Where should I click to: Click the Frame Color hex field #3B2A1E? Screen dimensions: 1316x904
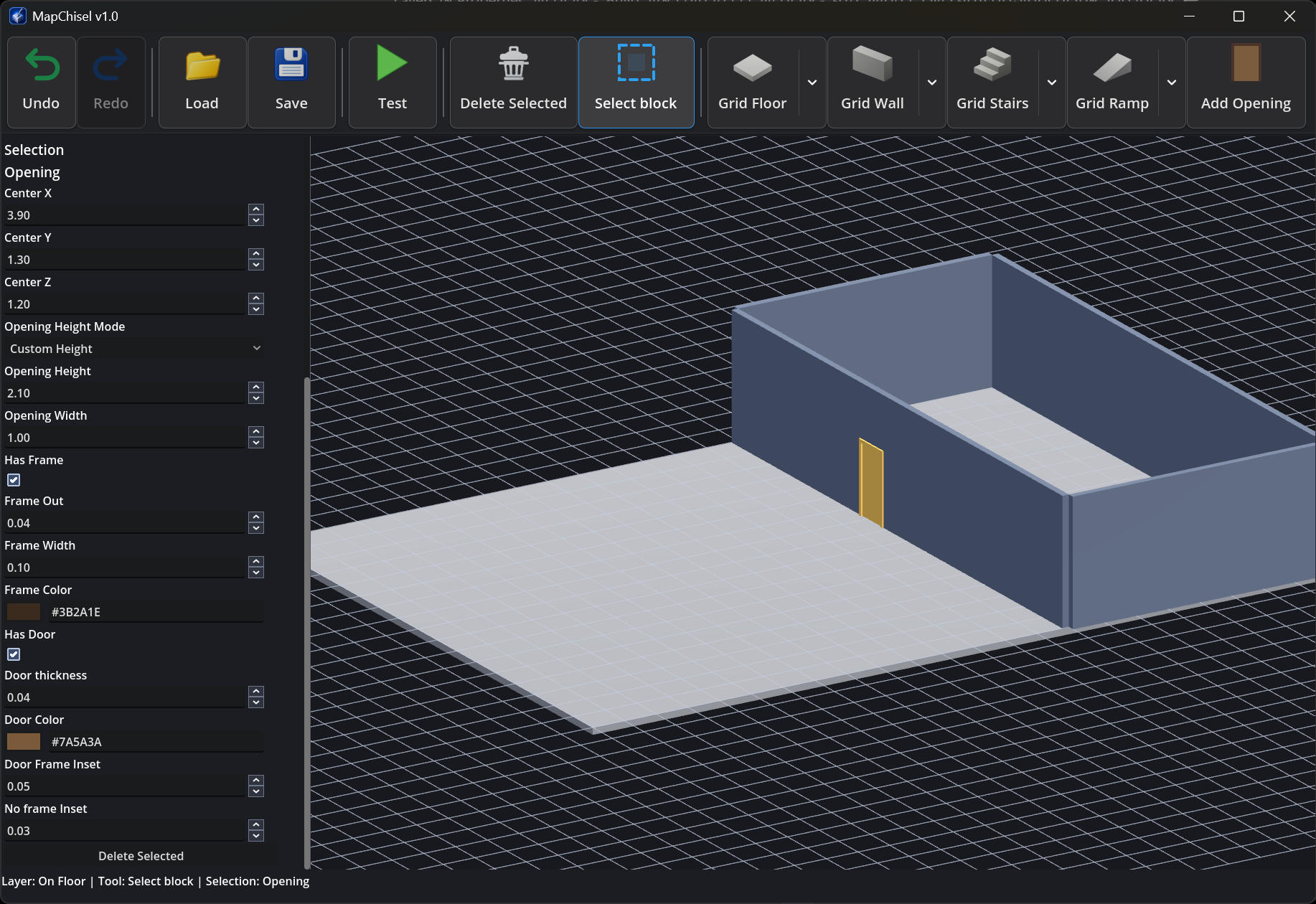click(x=156, y=612)
